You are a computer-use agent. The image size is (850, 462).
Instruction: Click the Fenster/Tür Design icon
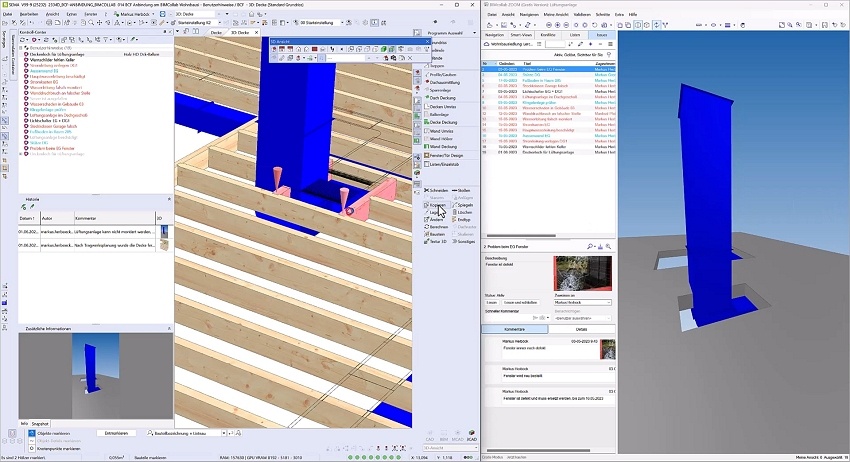pos(427,155)
